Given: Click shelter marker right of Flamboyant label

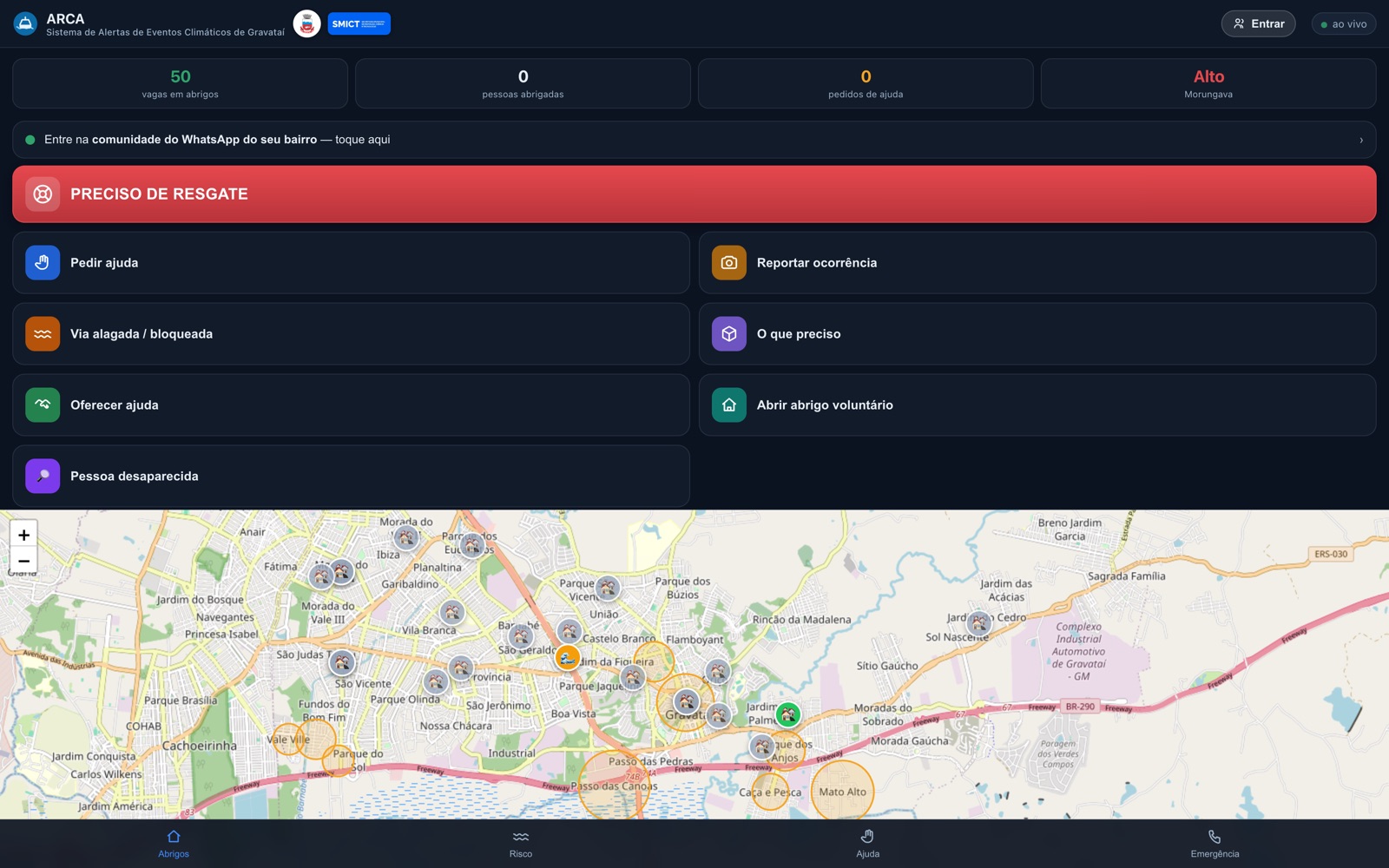Looking at the screenshot, I should tap(718, 671).
